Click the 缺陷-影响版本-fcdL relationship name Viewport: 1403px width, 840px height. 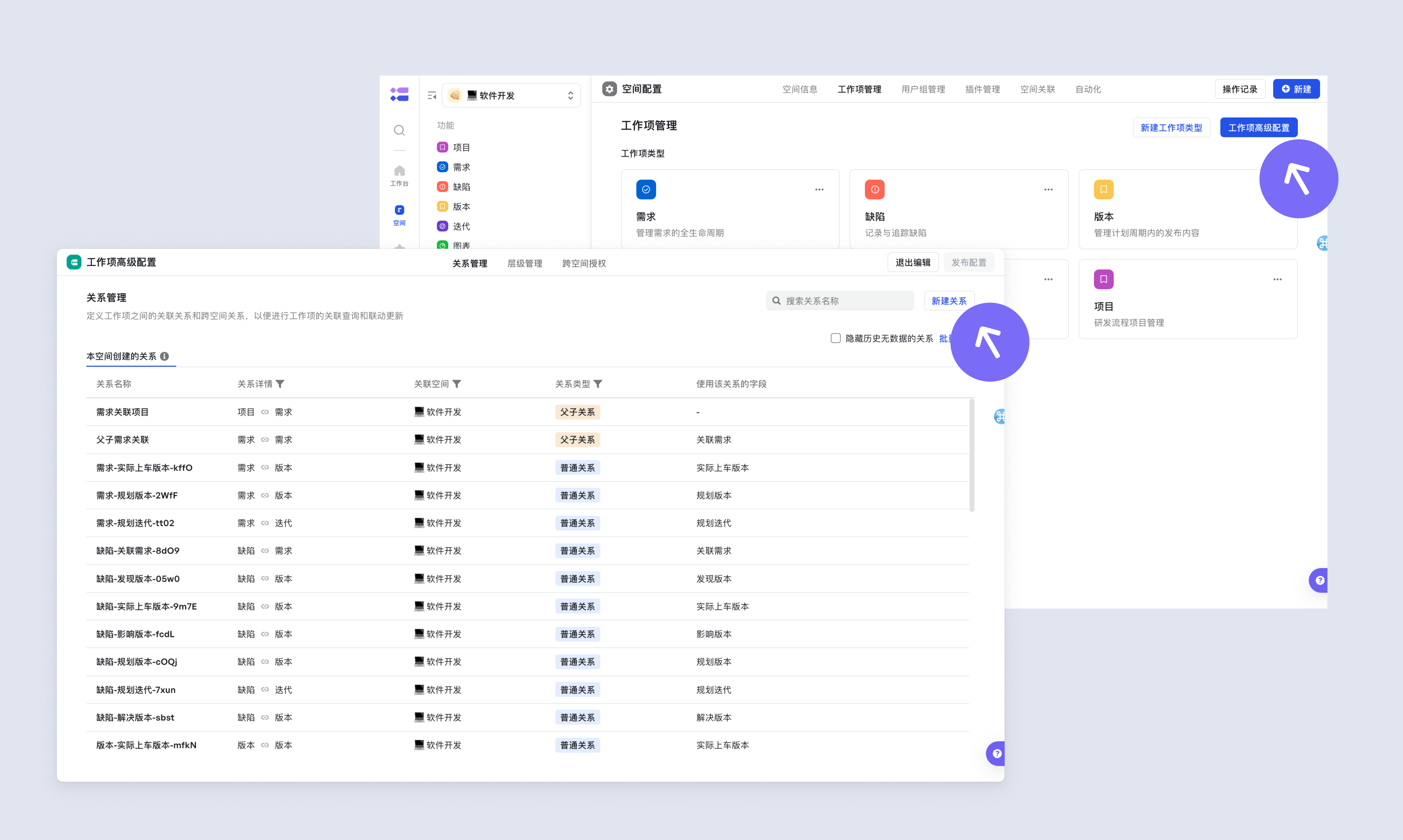pos(135,634)
